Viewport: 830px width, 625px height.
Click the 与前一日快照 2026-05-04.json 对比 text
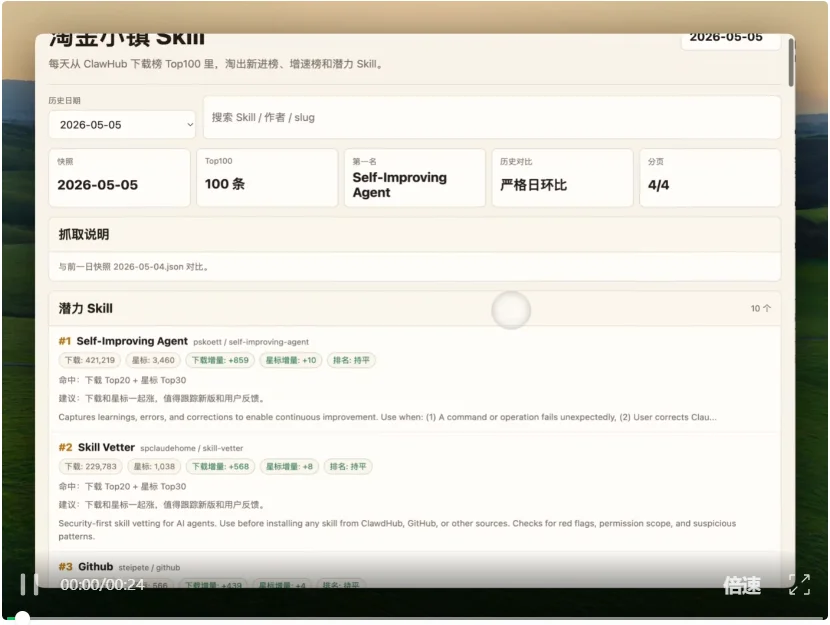(133, 267)
